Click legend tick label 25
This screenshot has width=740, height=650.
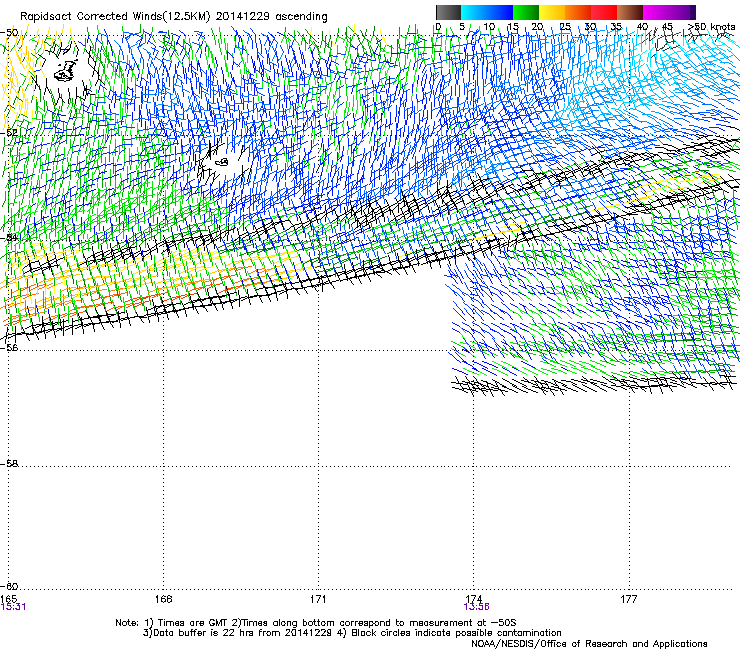(565, 27)
